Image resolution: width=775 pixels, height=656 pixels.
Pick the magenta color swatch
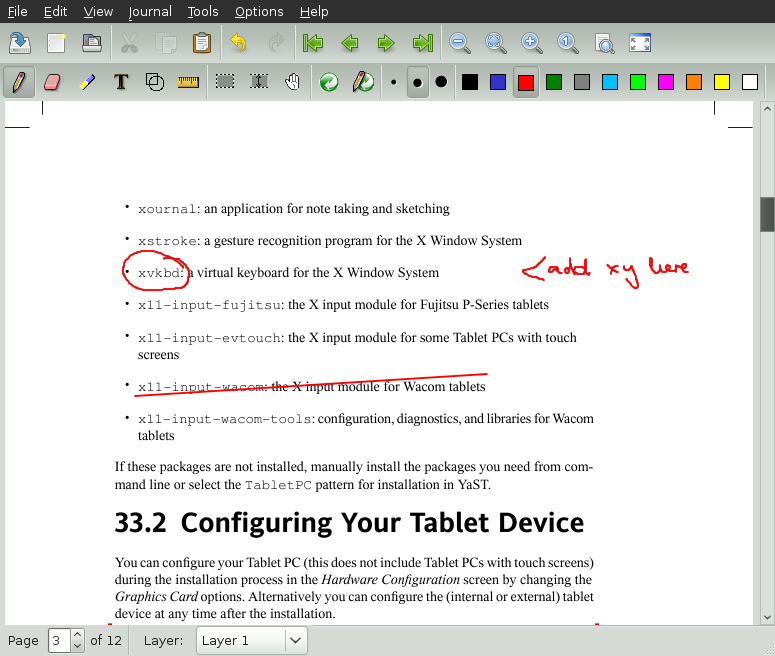(x=666, y=82)
